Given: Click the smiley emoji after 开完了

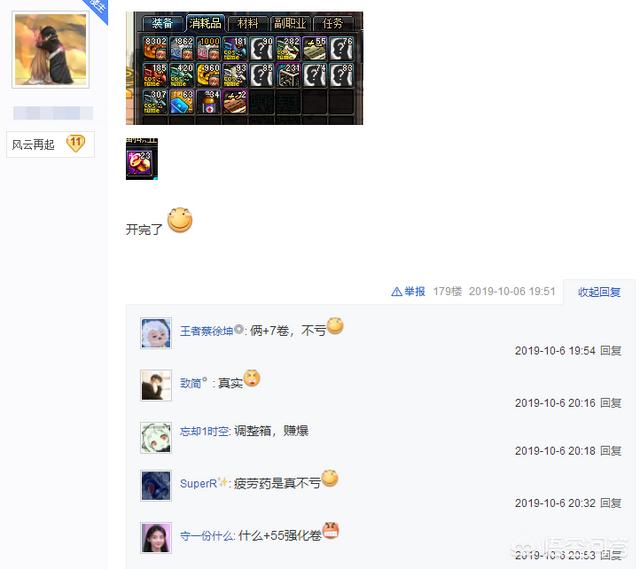Looking at the screenshot, I should [180, 220].
